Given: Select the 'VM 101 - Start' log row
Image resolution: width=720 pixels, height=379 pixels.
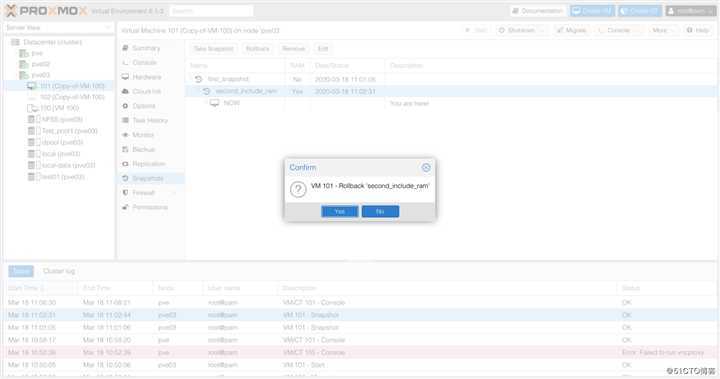Looking at the screenshot, I should click(360, 365).
